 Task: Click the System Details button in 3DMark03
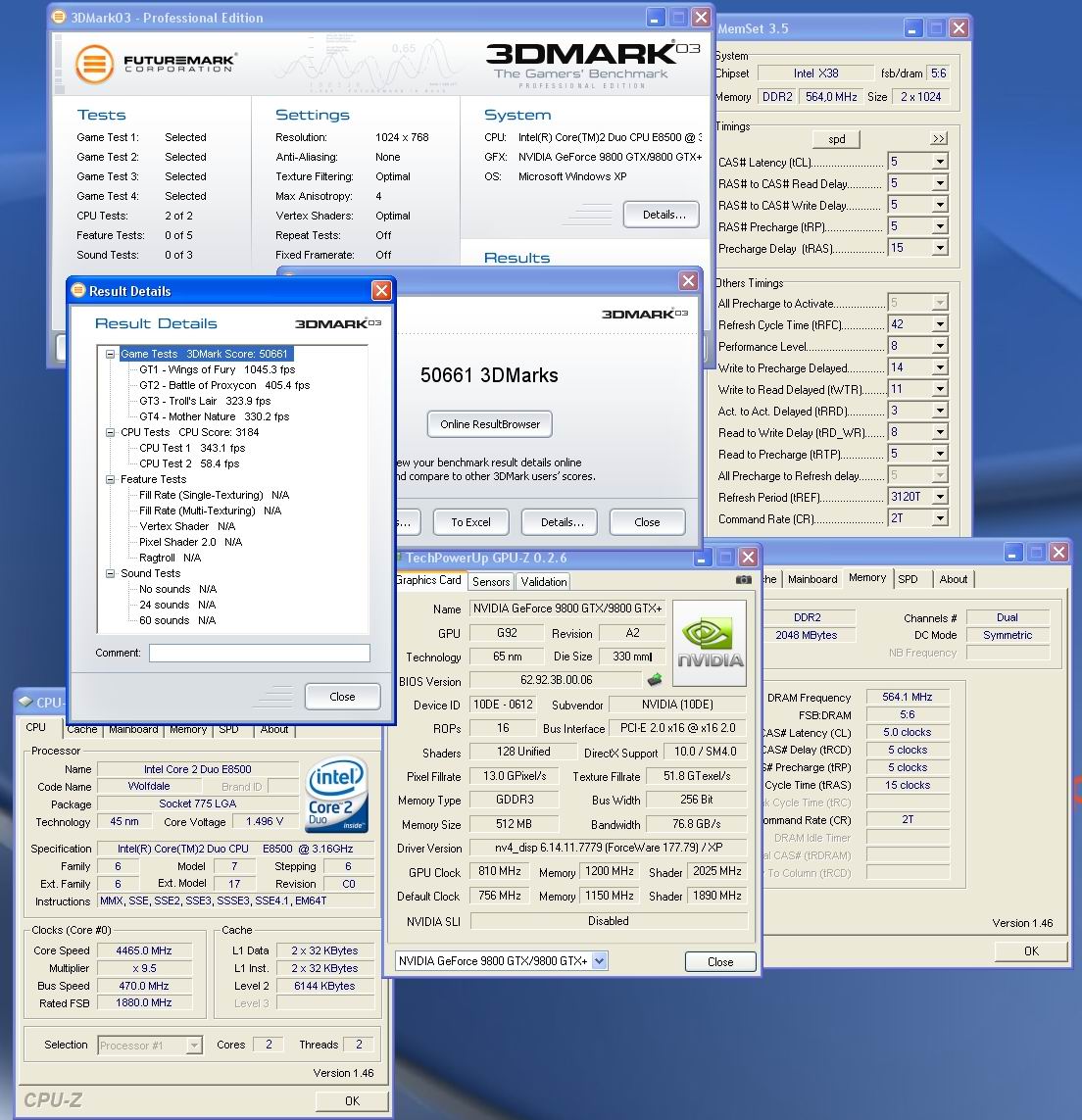[x=662, y=215]
